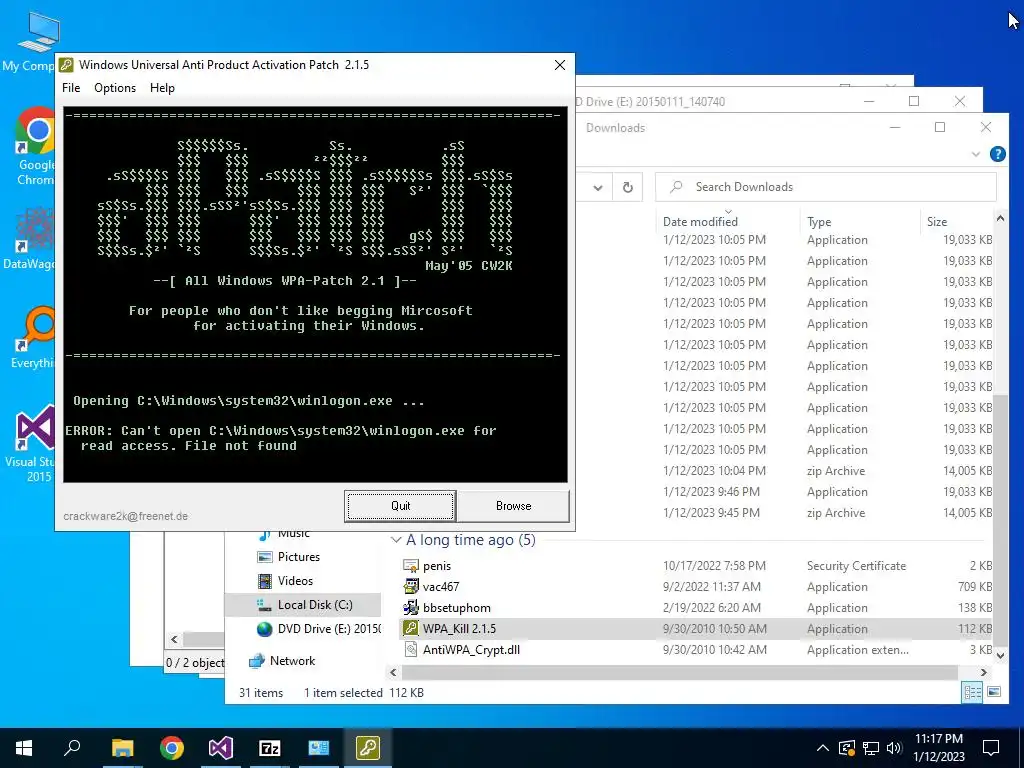Viewport: 1024px width, 768px height.
Task: Click the Browse button
Action: 513,506
